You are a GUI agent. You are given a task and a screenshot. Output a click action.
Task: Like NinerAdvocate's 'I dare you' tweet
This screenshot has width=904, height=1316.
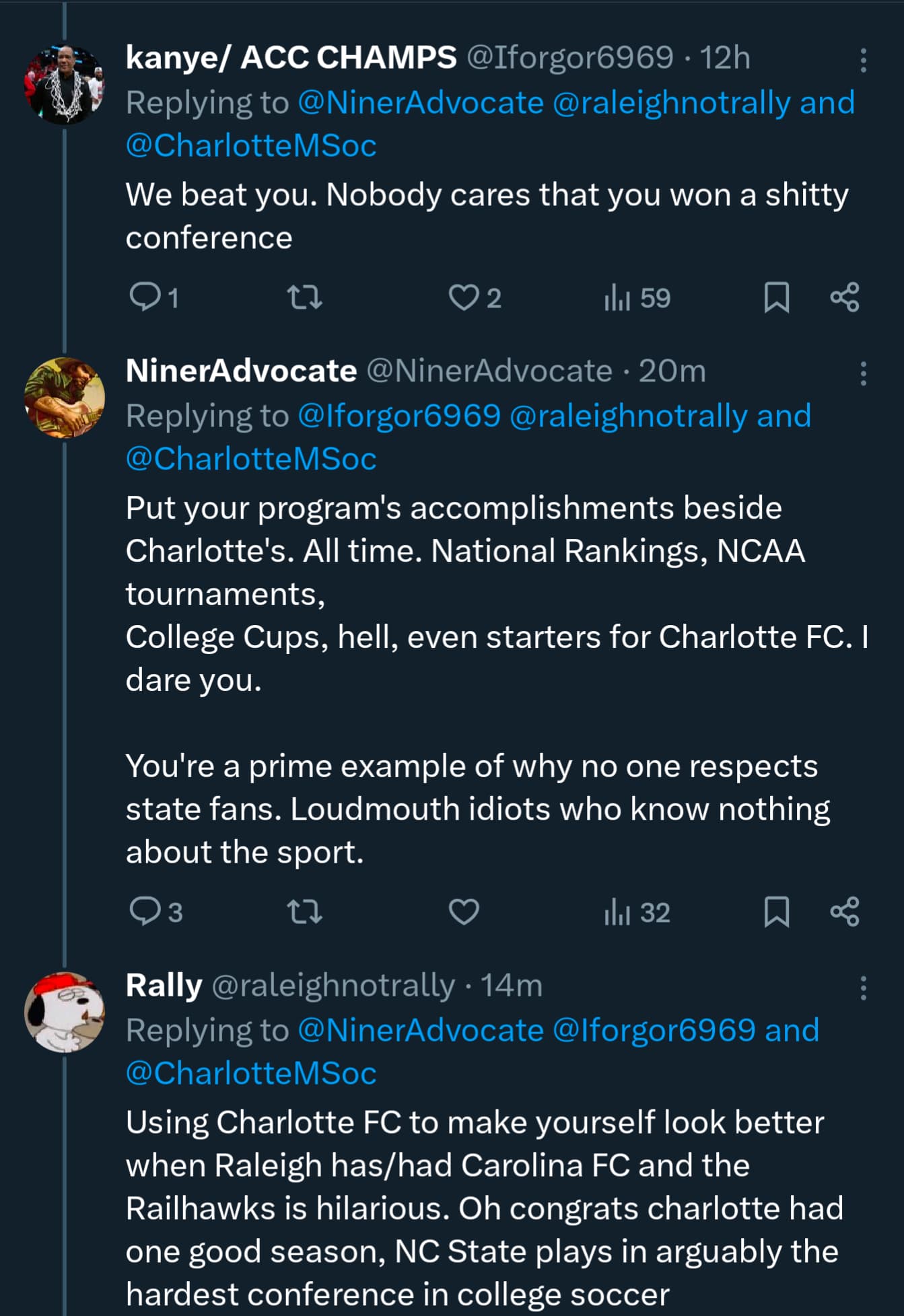point(464,912)
